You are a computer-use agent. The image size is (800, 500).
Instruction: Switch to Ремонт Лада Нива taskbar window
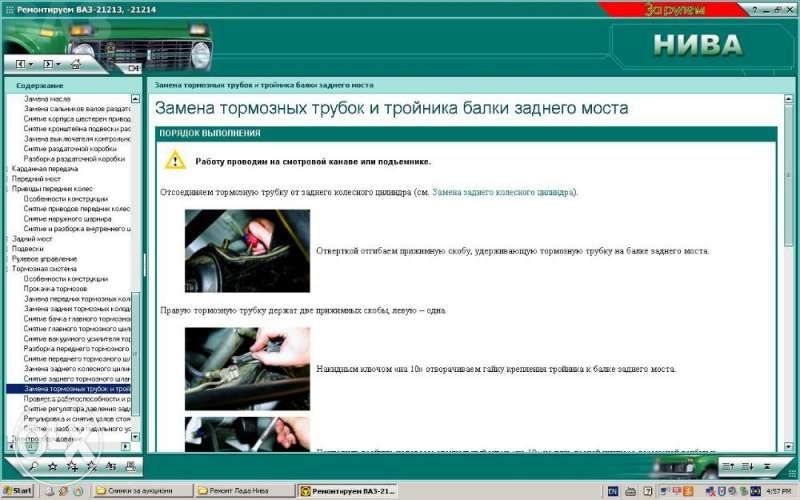pyautogui.click(x=245, y=491)
